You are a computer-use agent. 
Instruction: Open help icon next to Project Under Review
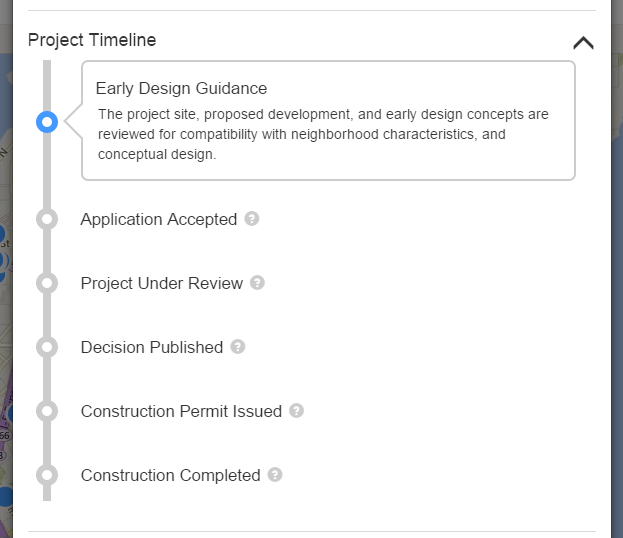point(258,282)
